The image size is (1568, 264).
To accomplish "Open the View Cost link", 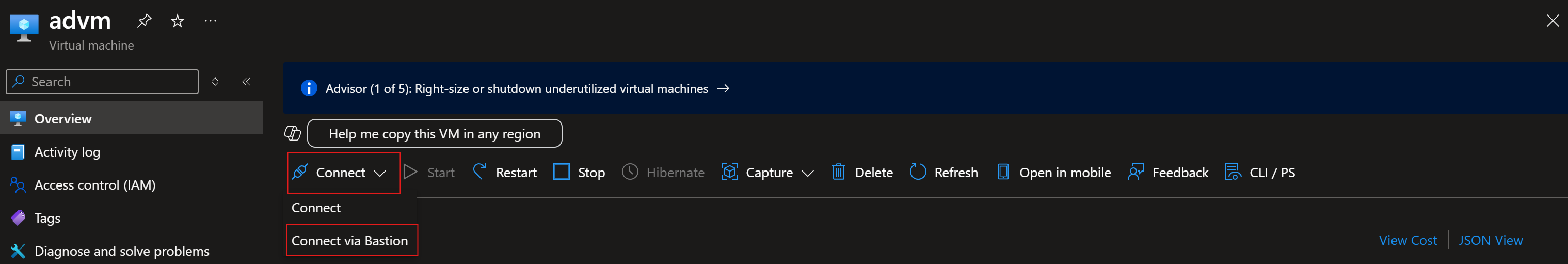I will pos(1407,240).
